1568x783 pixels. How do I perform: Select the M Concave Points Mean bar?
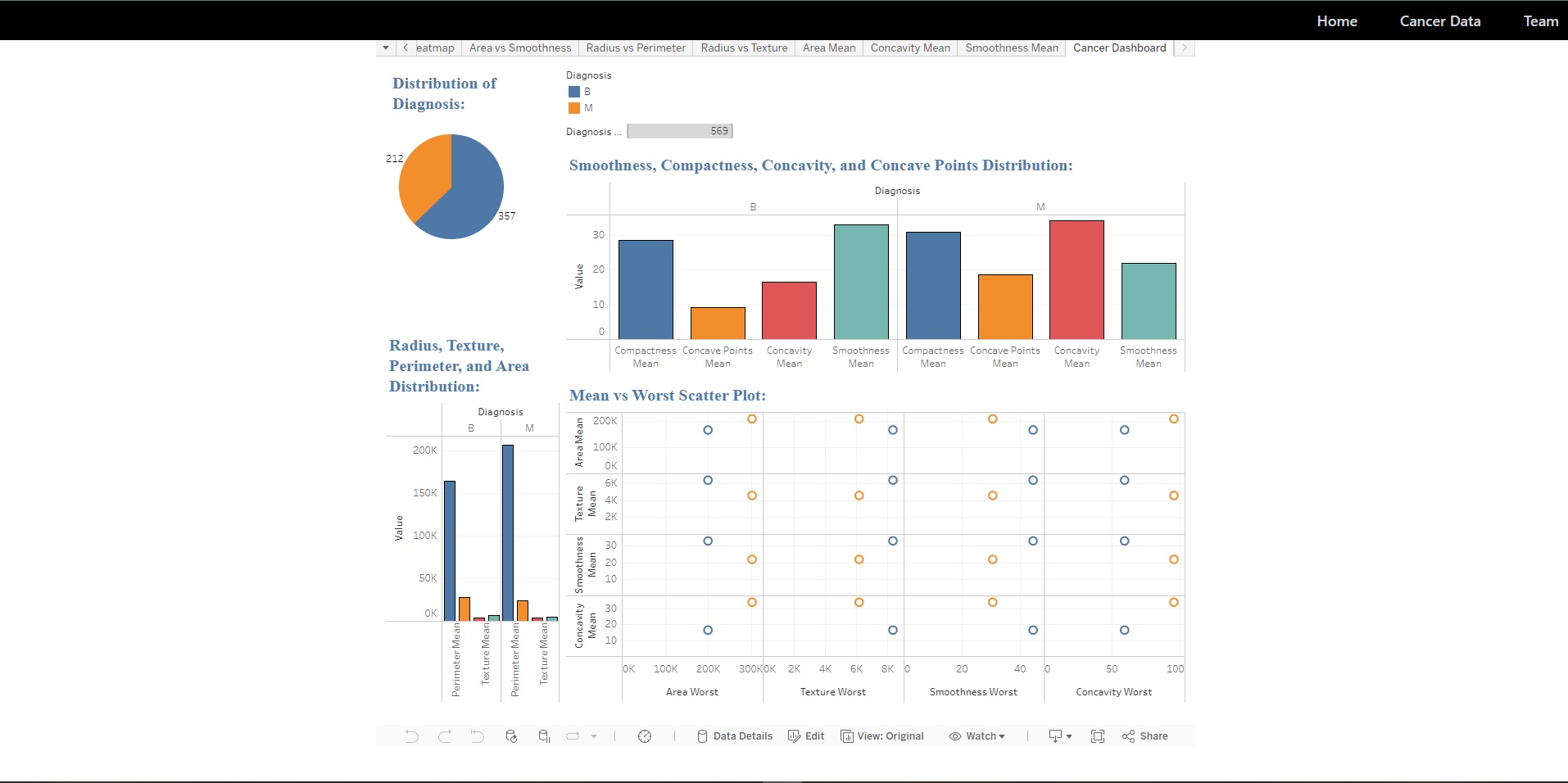point(1005,307)
